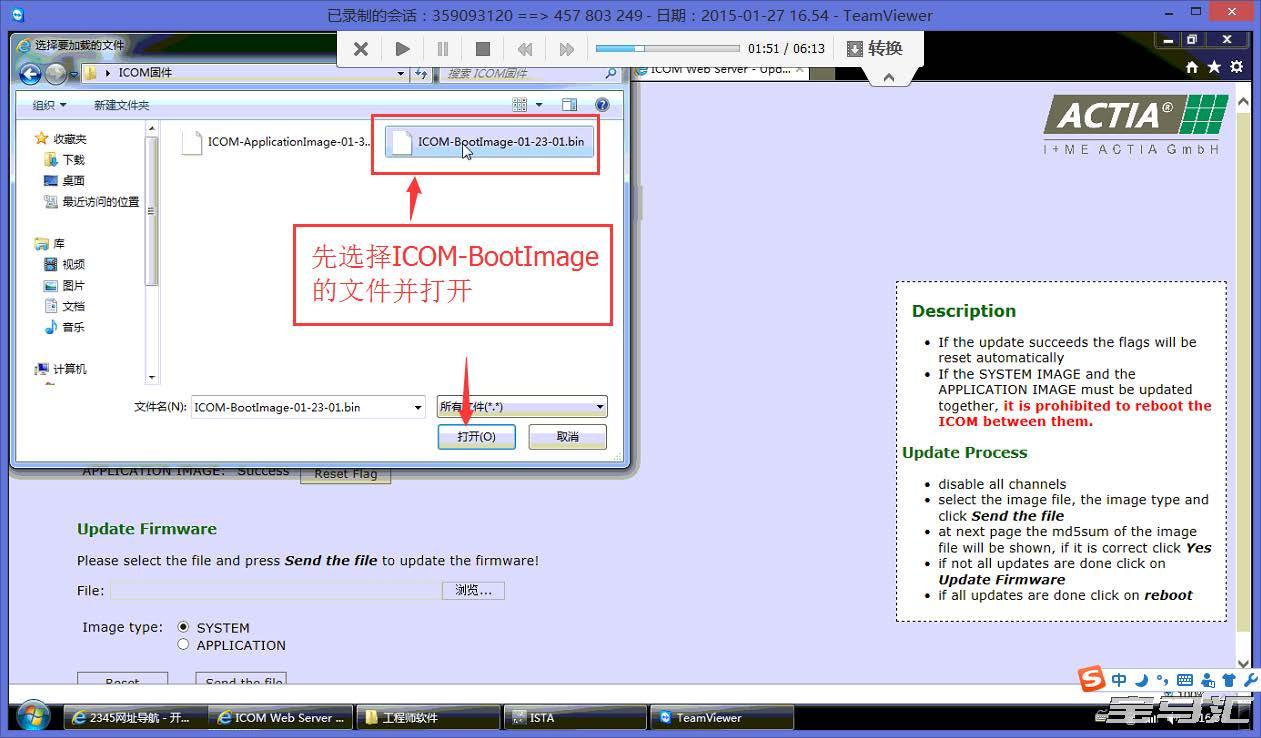Viewport: 1261px width, 738px height.
Task: Refresh the ICOM固件 folder view
Action: [421, 73]
